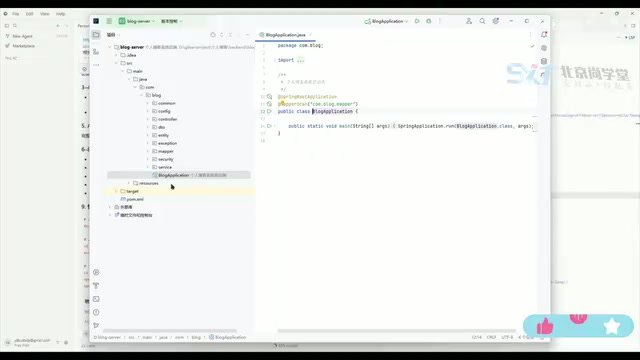Image resolution: width=640 pixels, height=360 pixels.
Task: Expand all nodes in project tree
Action: (222, 35)
